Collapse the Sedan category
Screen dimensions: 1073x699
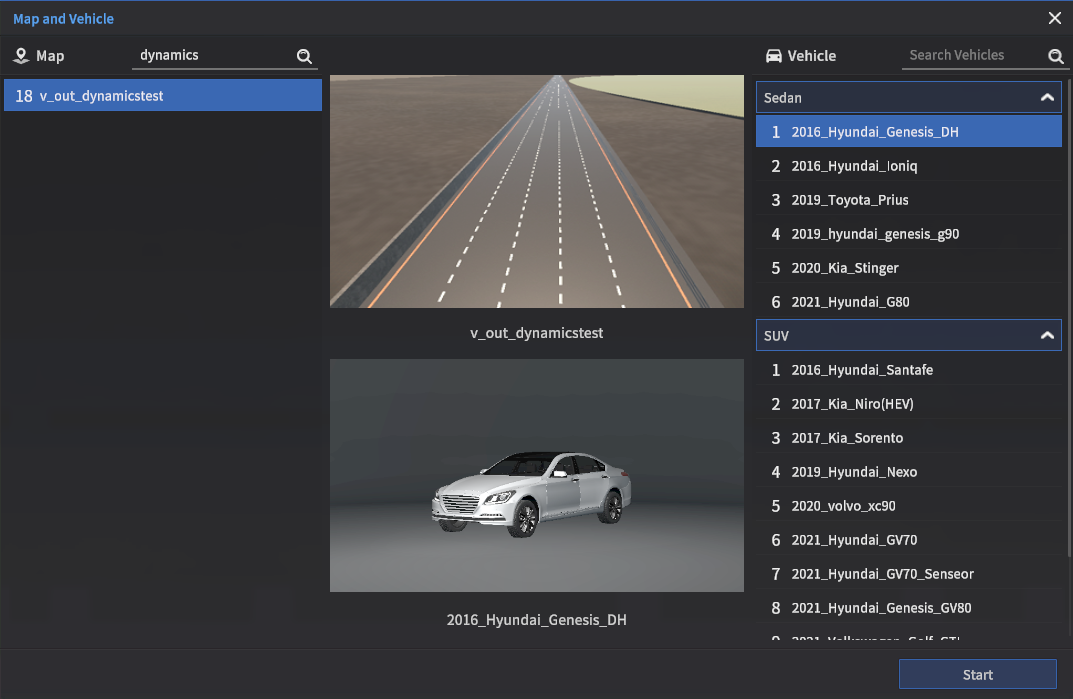[x=1047, y=98]
